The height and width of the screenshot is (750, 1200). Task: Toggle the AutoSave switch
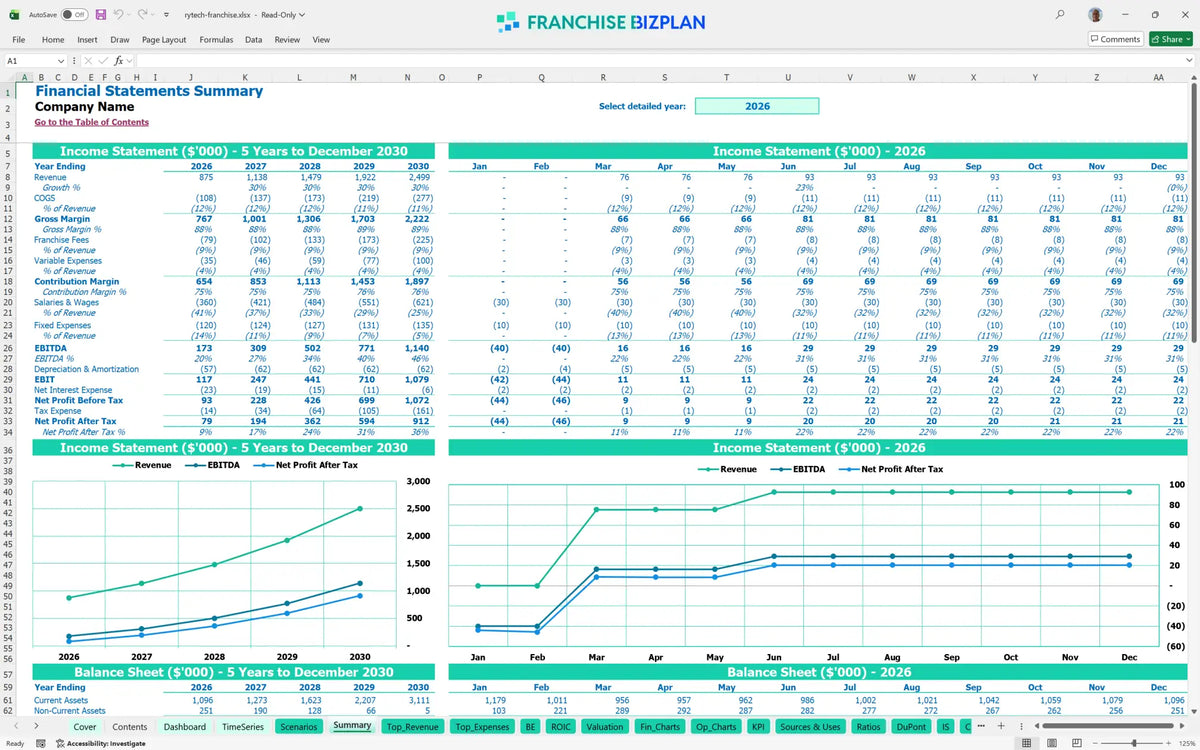[74, 15]
